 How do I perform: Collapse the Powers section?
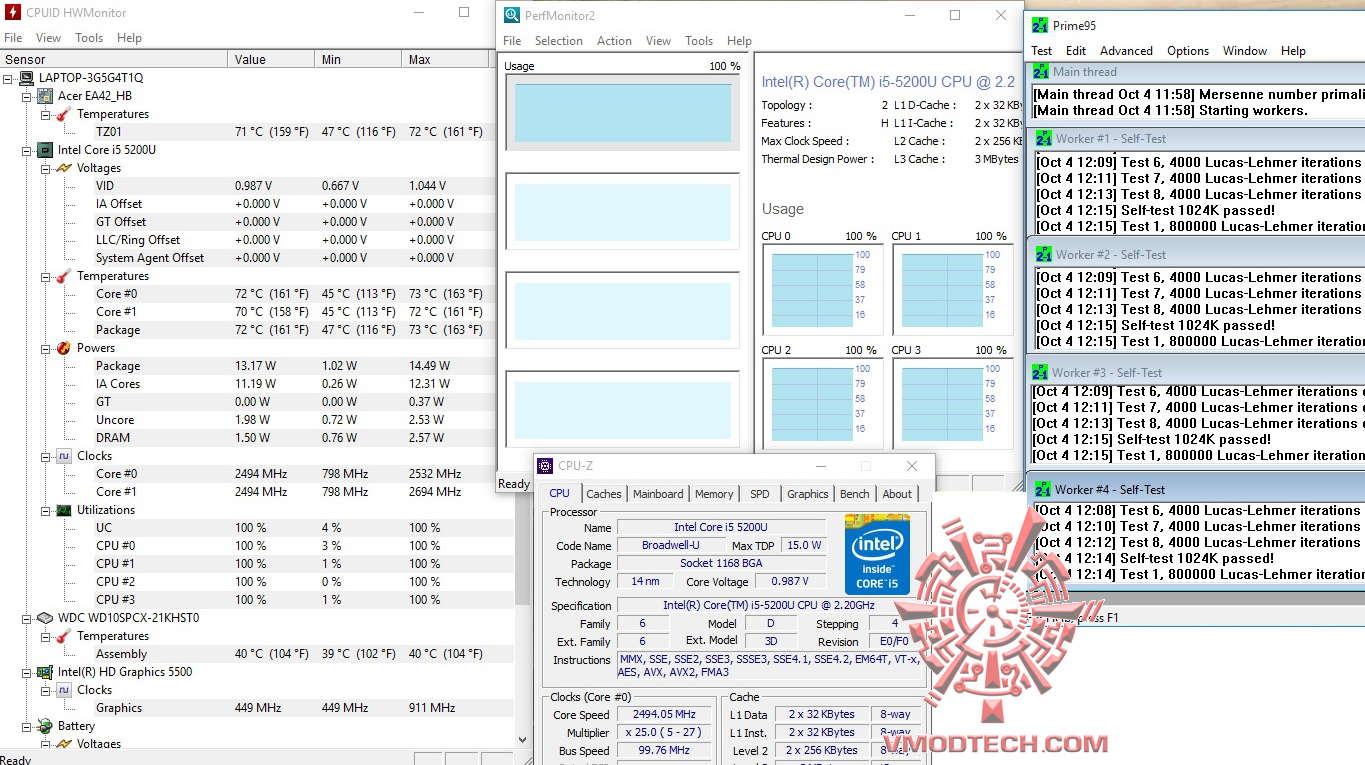(45, 348)
